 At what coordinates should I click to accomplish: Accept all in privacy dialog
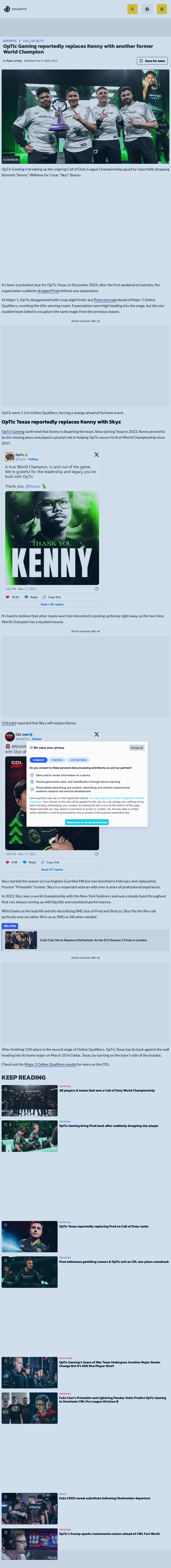coord(137,748)
